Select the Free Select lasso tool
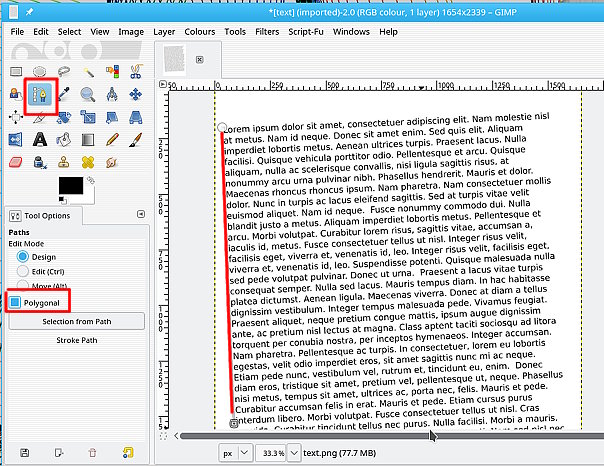The height and width of the screenshot is (466, 604). point(64,71)
